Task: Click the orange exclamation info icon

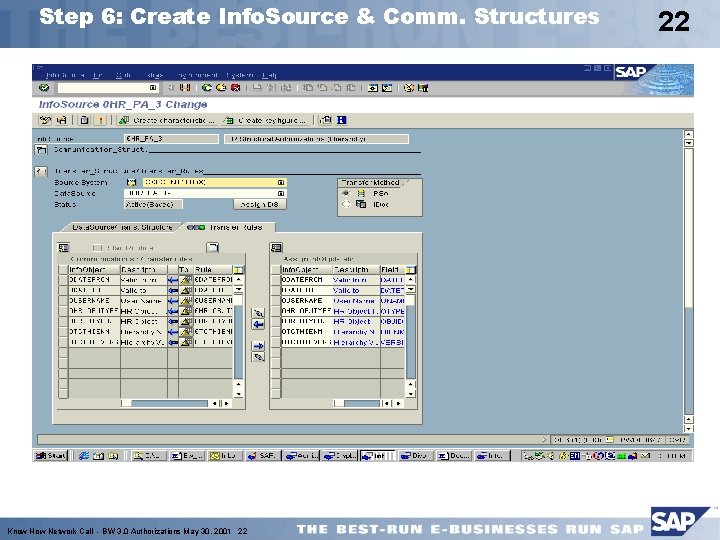Action: point(100,120)
